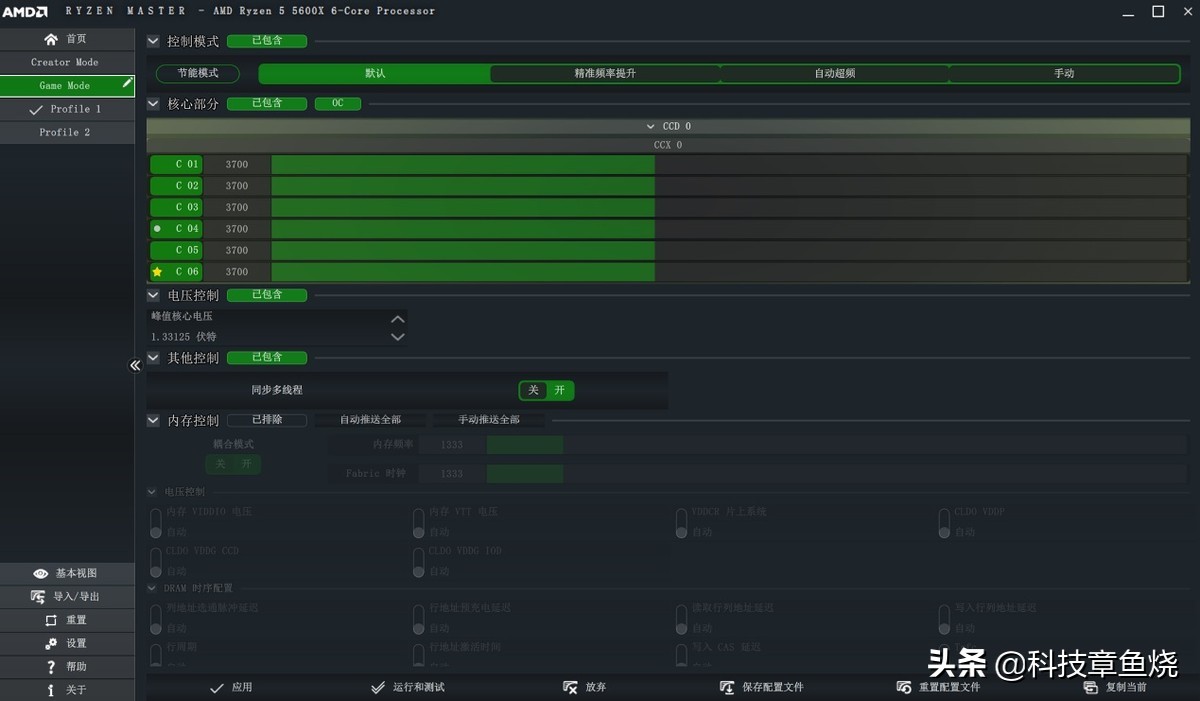Click 保存配置文件 save profile

click(x=762, y=687)
